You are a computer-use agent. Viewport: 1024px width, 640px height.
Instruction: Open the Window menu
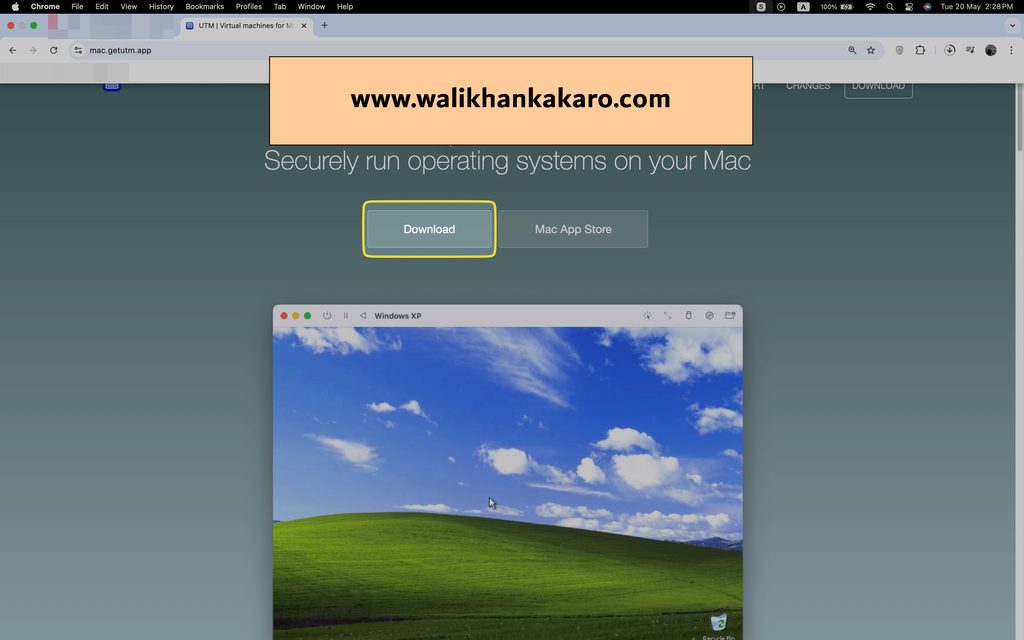pos(311,7)
